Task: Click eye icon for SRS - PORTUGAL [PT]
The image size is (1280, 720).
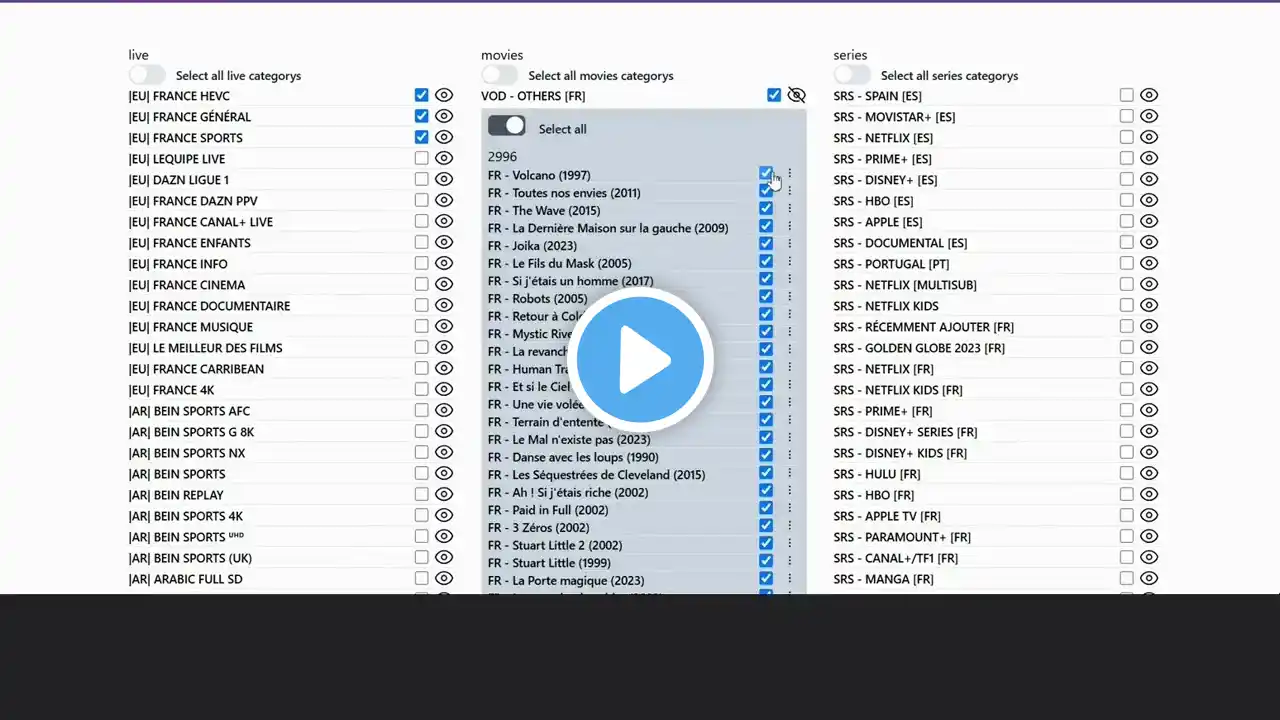Action: pyautogui.click(x=1149, y=263)
